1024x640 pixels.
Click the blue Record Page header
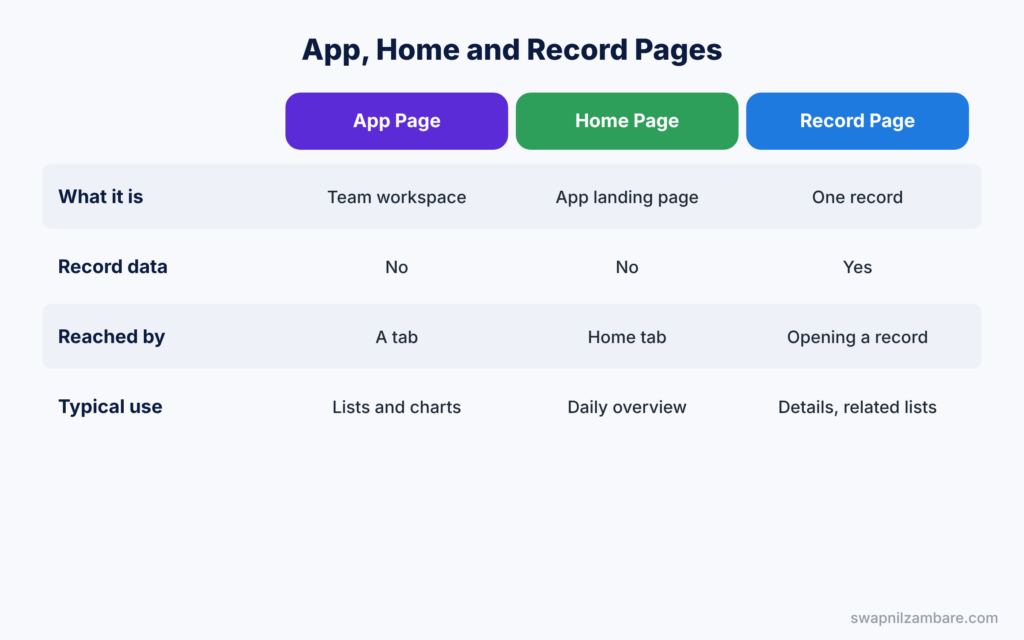pos(857,121)
